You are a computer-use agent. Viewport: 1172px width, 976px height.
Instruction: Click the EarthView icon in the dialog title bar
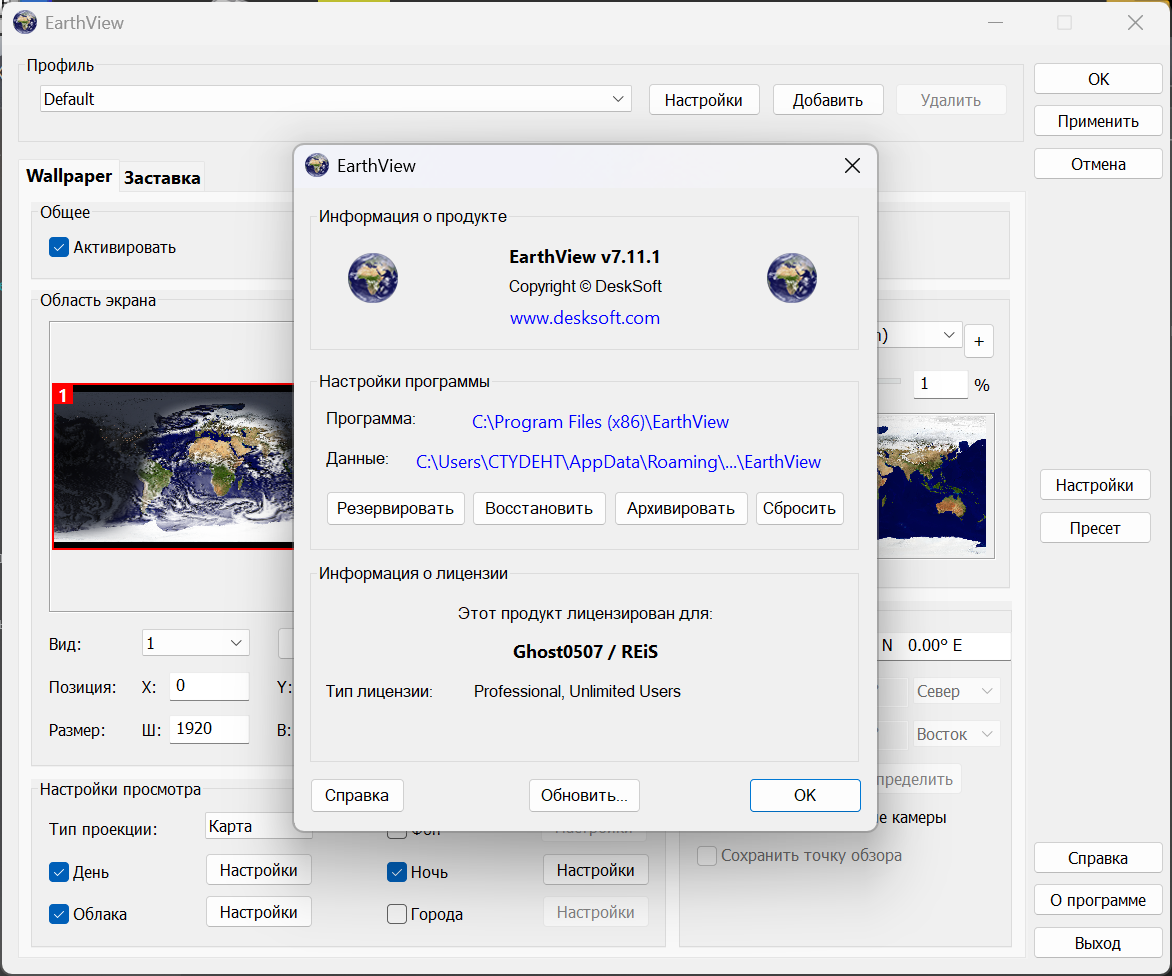317,165
